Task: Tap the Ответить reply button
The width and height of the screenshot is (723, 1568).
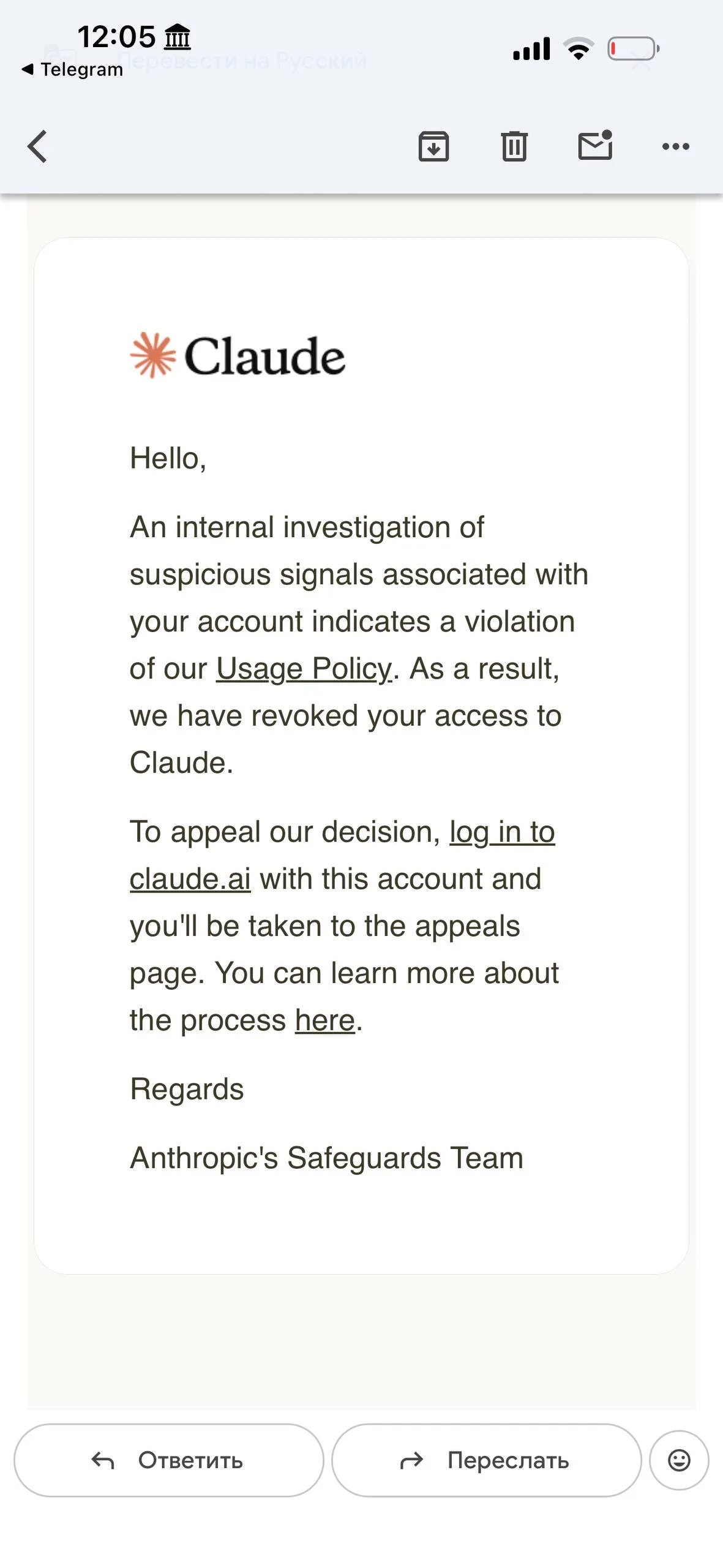Action: 168,1460
